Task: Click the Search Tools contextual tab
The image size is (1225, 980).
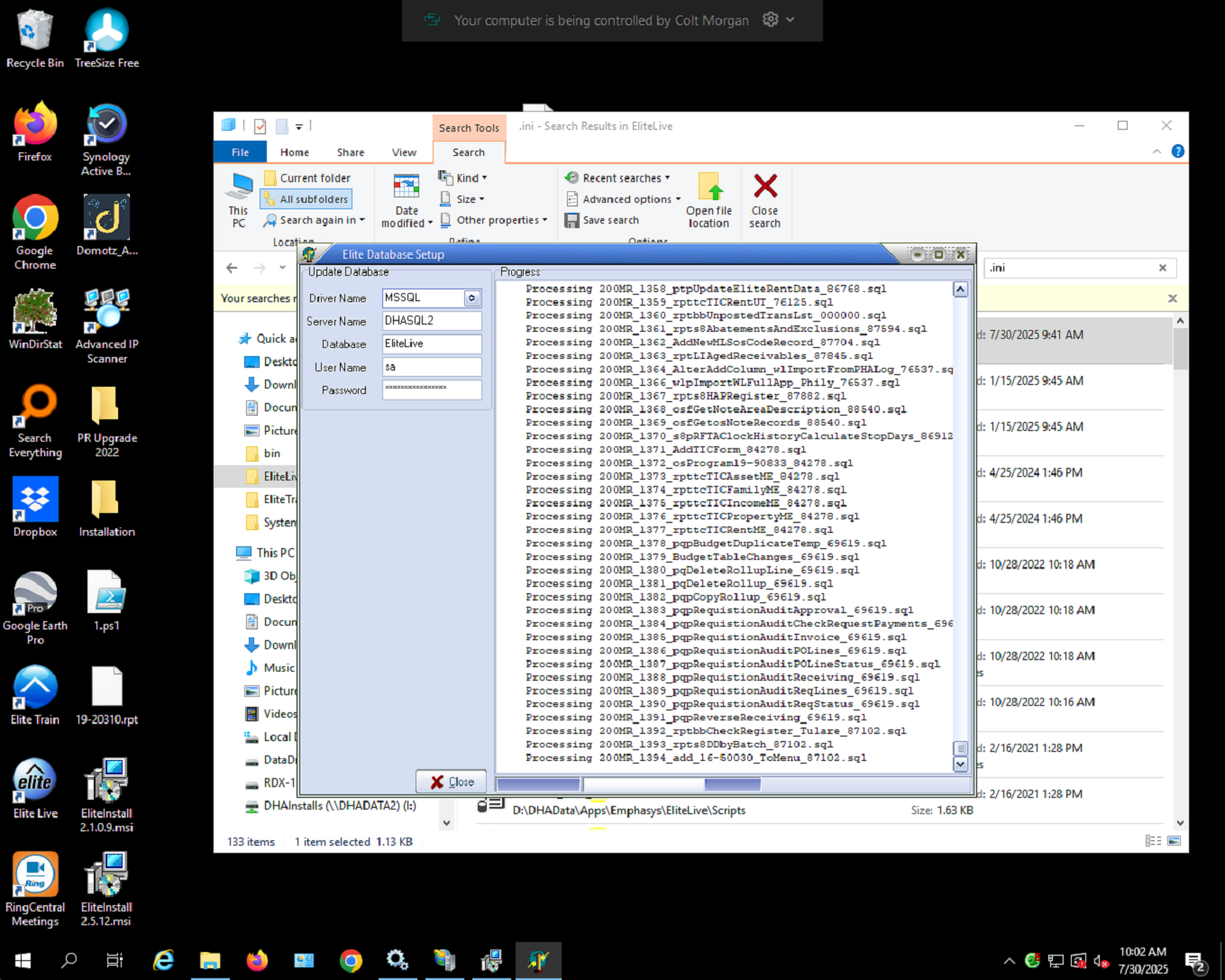Action: pos(469,128)
